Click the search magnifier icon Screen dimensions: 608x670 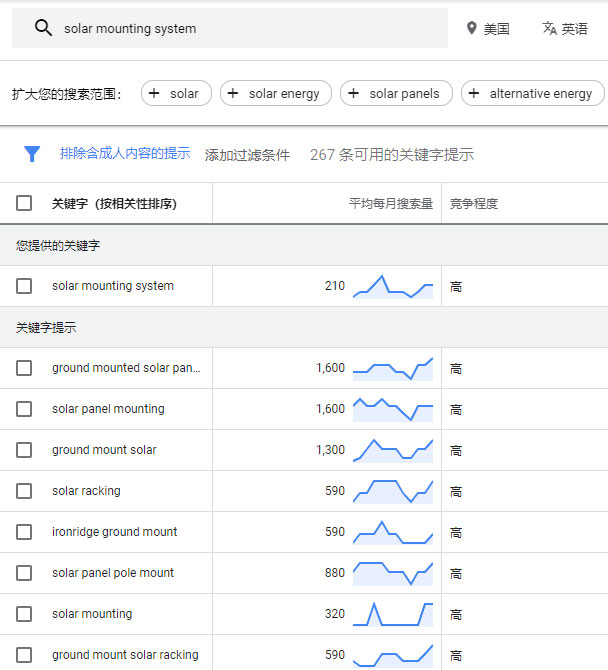43,28
